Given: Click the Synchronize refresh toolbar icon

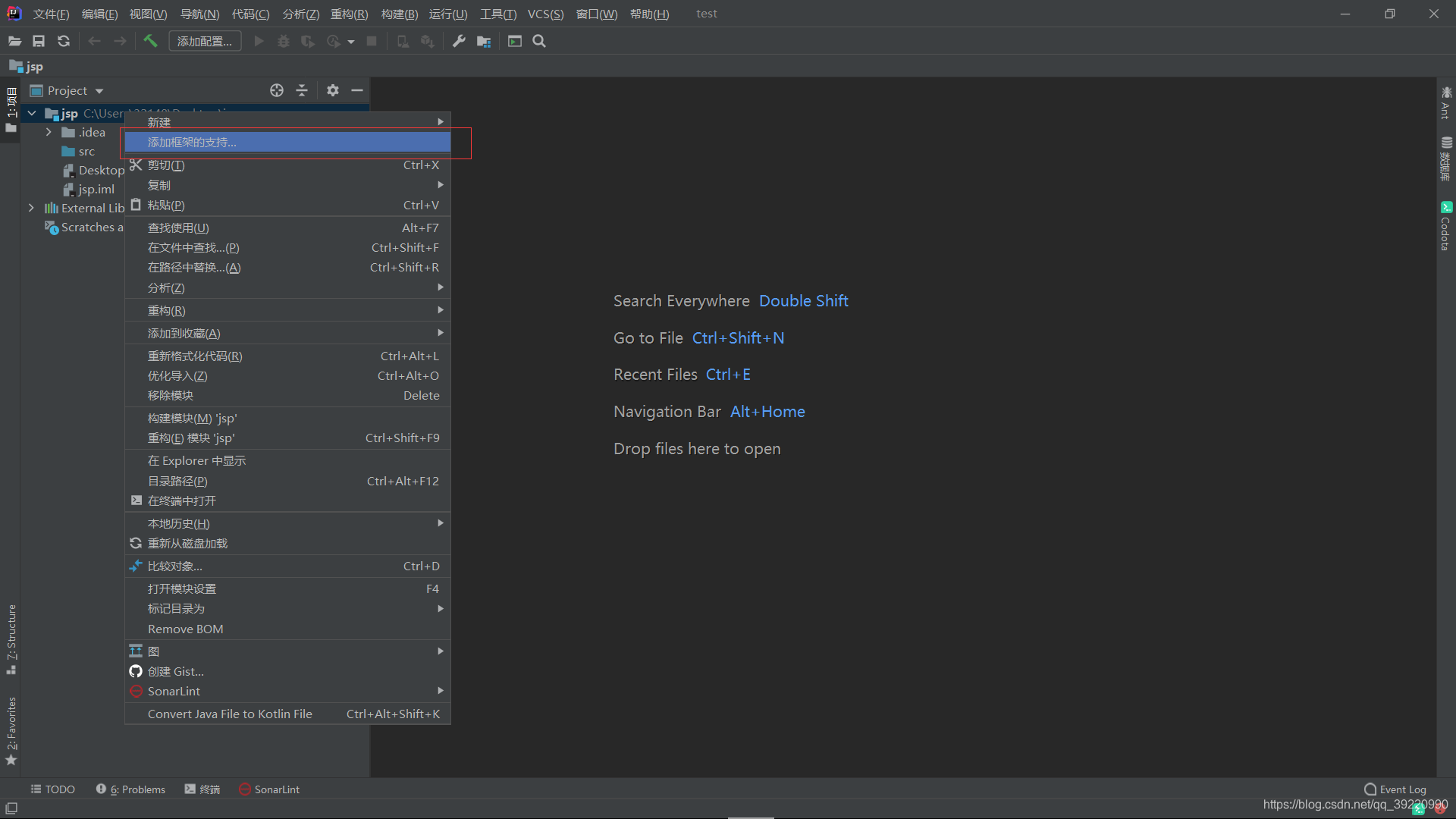Looking at the screenshot, I should tap(64, 41).
